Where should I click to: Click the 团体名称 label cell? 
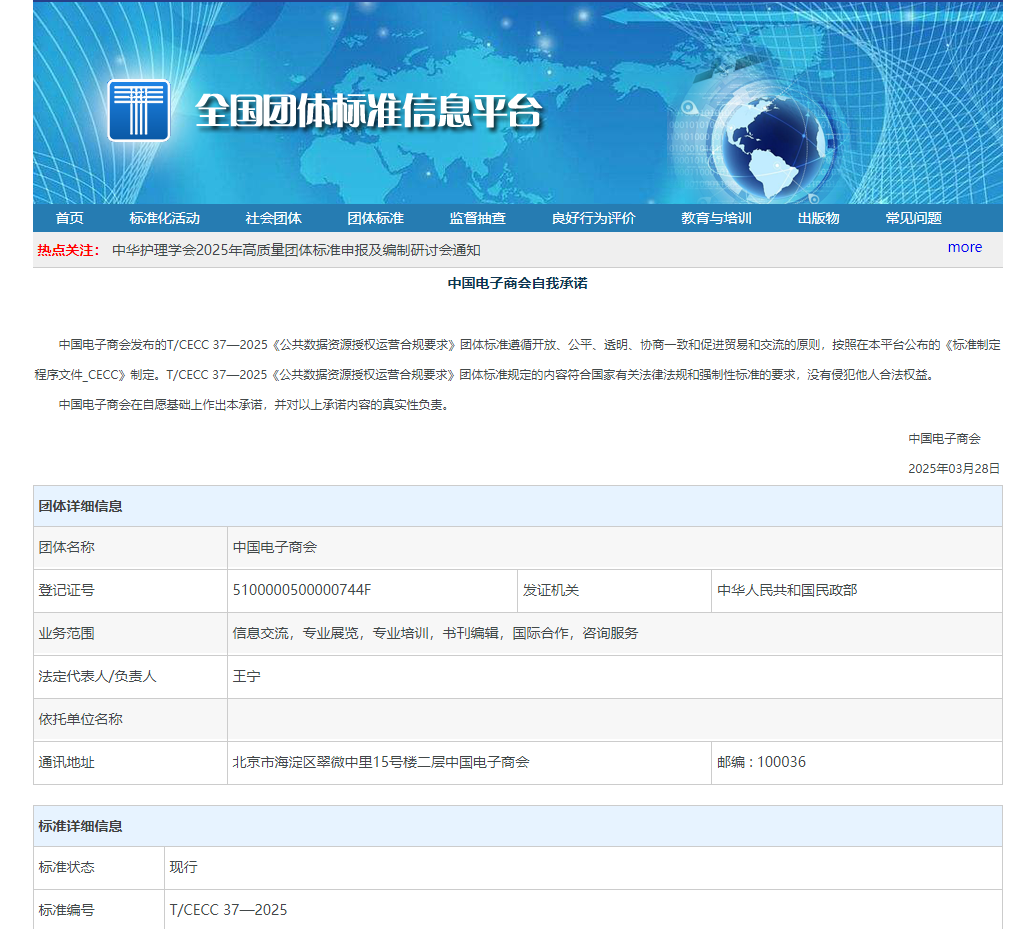(130, 547)
